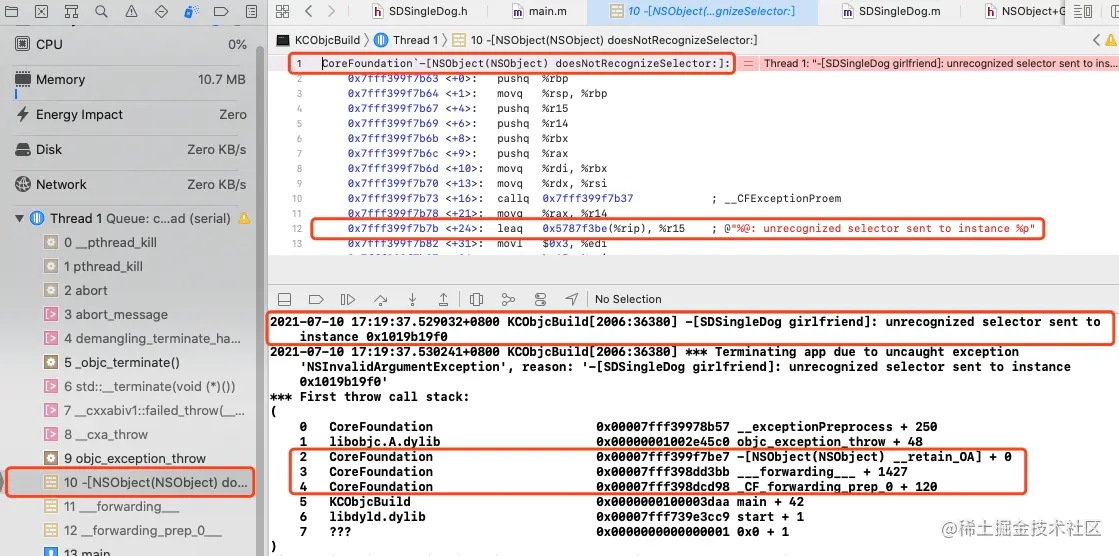Step over the current instruction
The height and width of the screenshot is (556, 1119).
point(380,299)
